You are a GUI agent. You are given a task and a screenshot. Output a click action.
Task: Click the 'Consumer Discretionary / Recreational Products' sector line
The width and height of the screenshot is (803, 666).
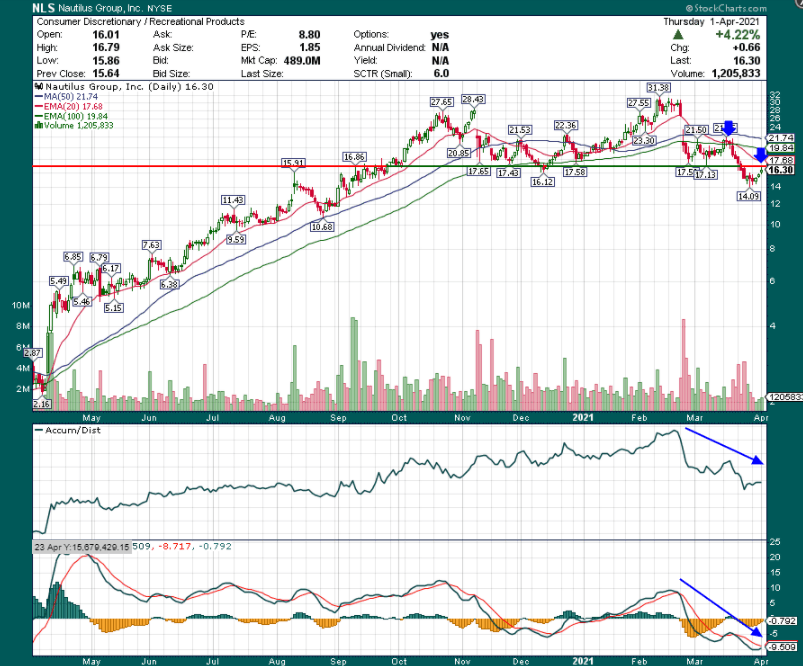[140, 22]
